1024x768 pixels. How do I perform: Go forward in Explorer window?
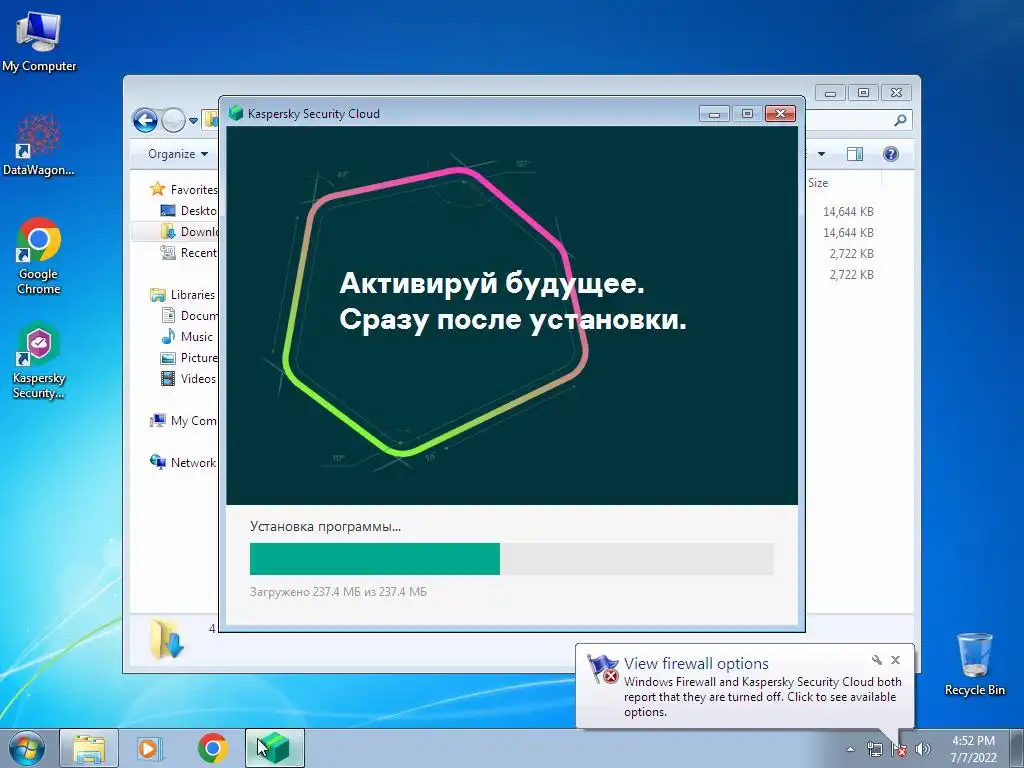(x=173, y=120)
